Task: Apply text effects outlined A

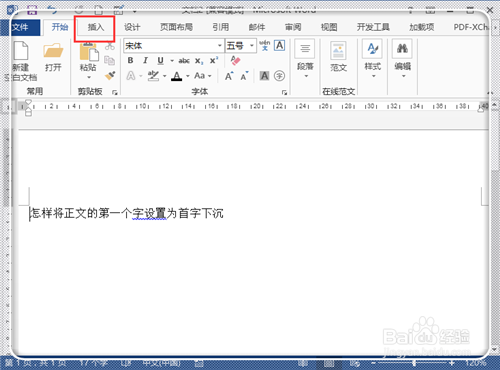Action: (131, 76)
